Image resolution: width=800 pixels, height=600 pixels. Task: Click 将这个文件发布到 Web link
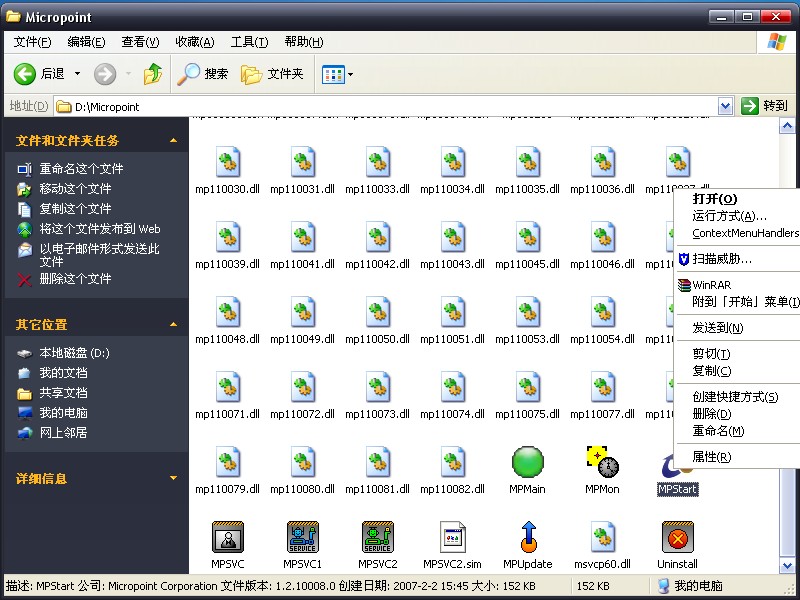point(100,229)
